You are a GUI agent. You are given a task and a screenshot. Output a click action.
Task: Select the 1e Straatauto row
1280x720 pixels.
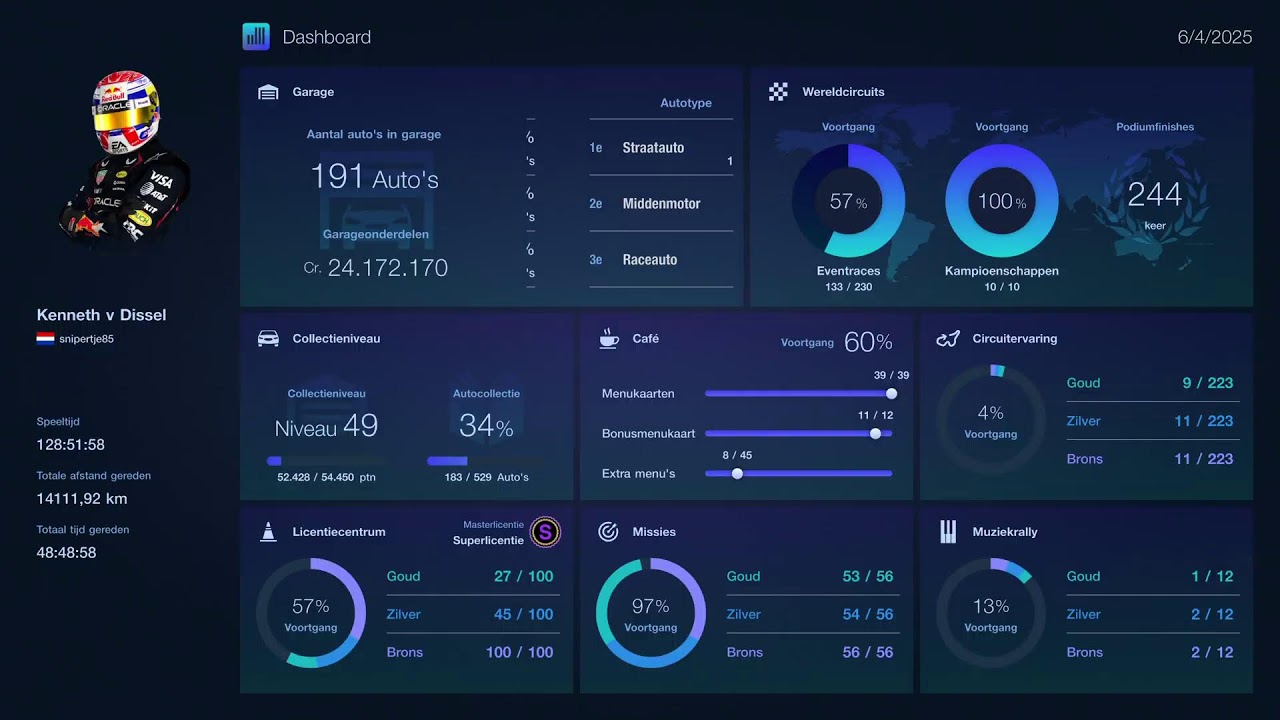click(661, 148)
